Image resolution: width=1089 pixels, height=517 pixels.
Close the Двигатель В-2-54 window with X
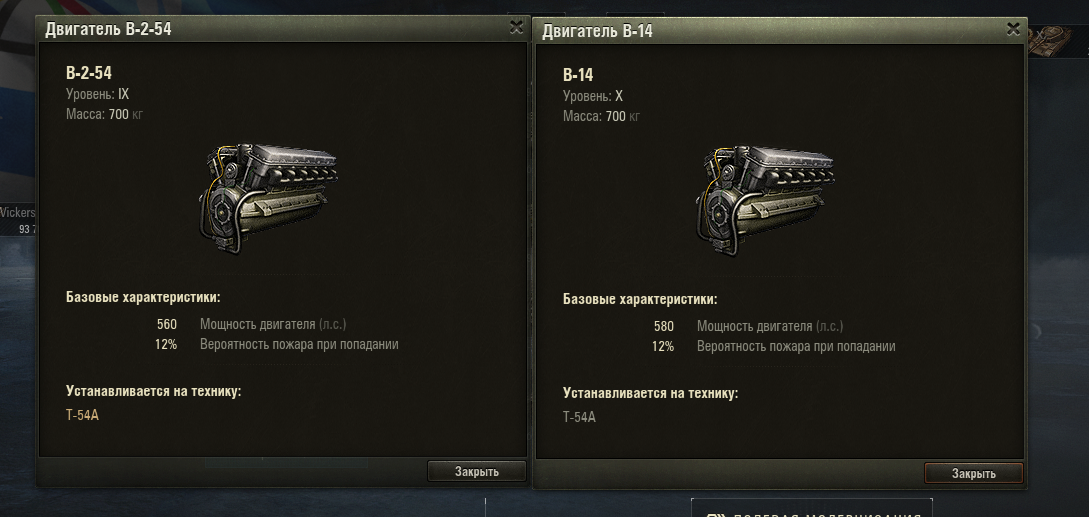(516, 27)
